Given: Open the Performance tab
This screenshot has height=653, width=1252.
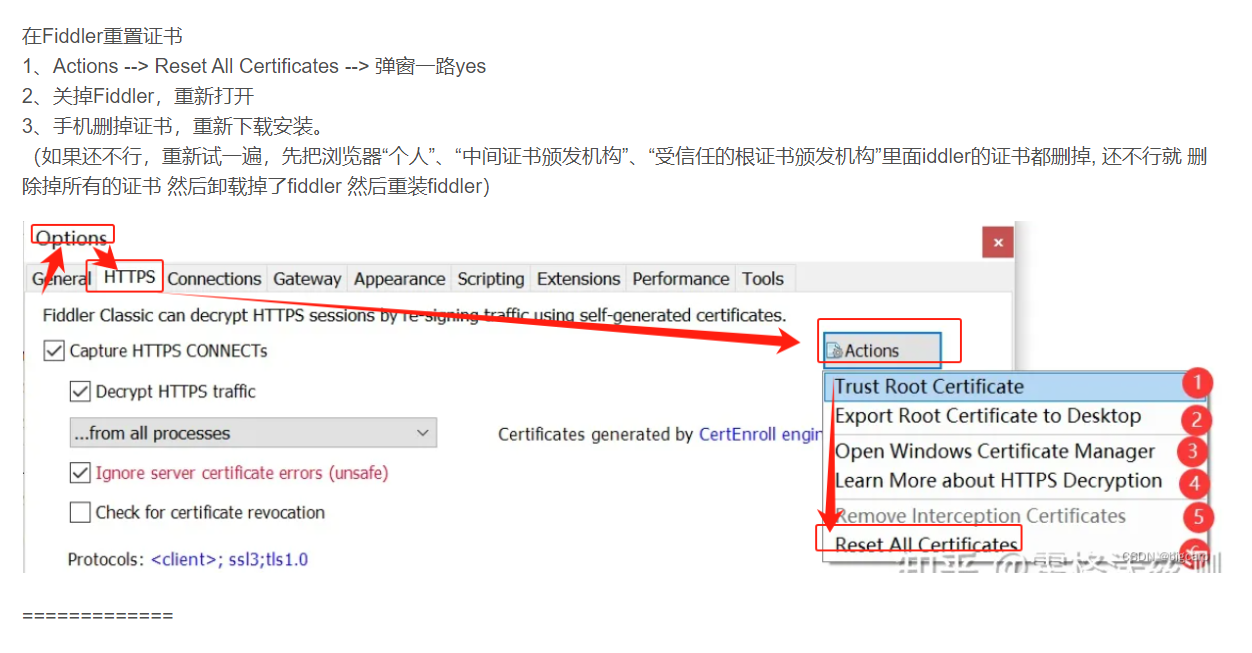Looking at the screenshot, I should (x=680, y=279).
